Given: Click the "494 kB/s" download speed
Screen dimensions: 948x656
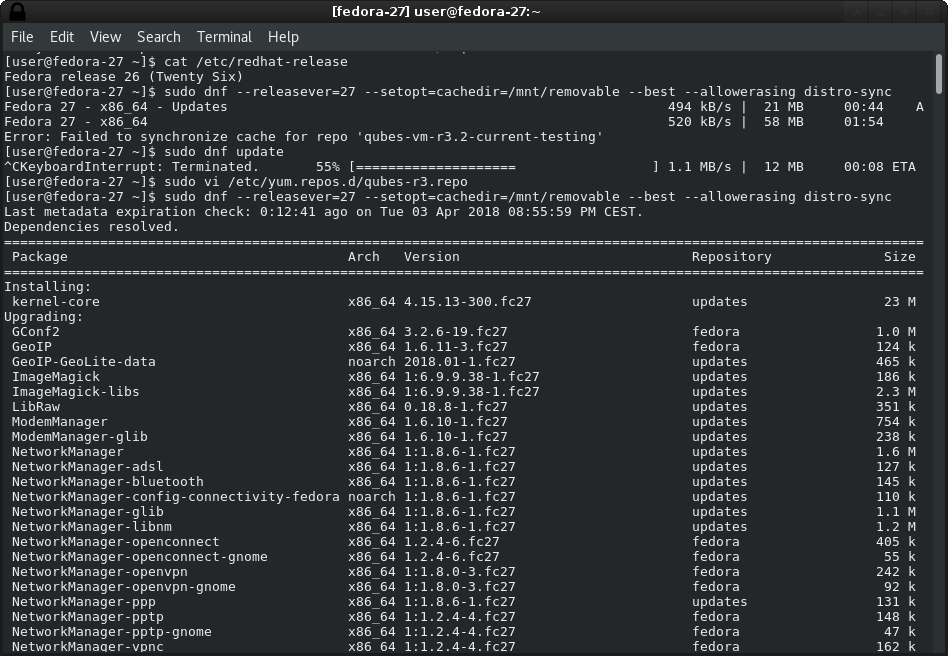Looking at the screenshot, I should (x=700, y=107).
